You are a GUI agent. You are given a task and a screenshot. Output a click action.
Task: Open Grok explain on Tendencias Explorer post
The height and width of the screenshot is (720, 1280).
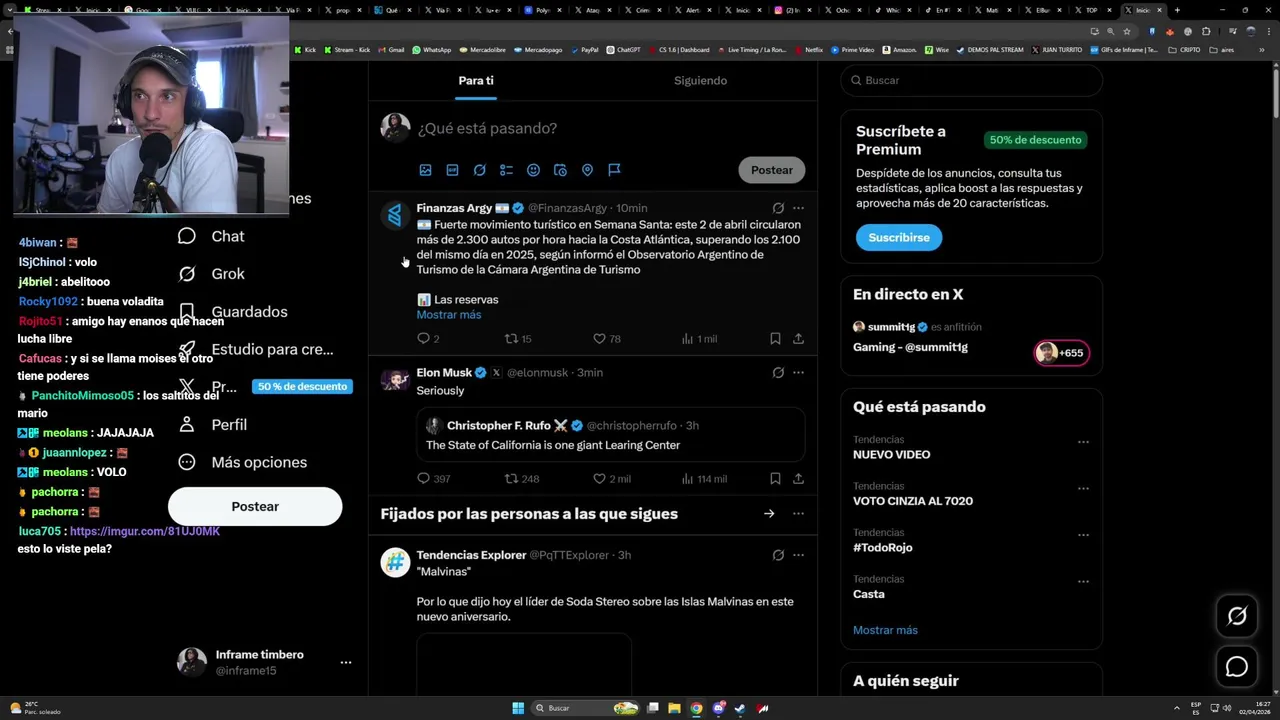pos(778,555)
